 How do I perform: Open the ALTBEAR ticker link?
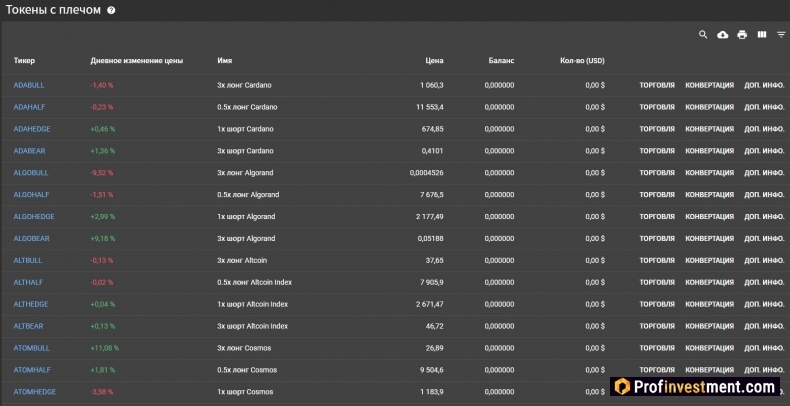28,326
